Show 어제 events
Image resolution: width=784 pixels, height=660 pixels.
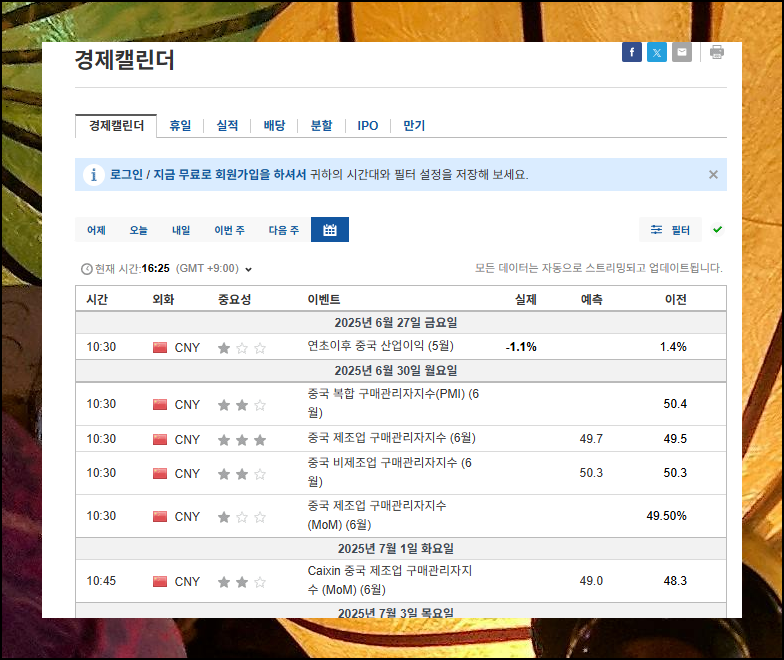(96, 230)
